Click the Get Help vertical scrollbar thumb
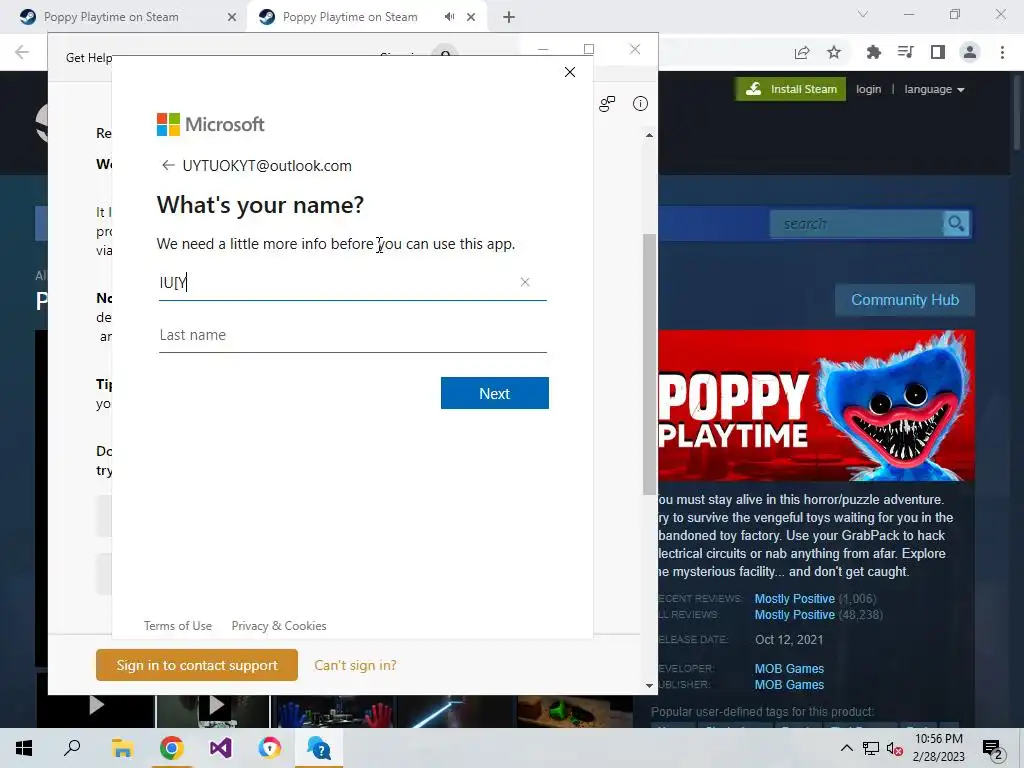The height and width of the screenshot is (768, 1024). tap(649, 364)
